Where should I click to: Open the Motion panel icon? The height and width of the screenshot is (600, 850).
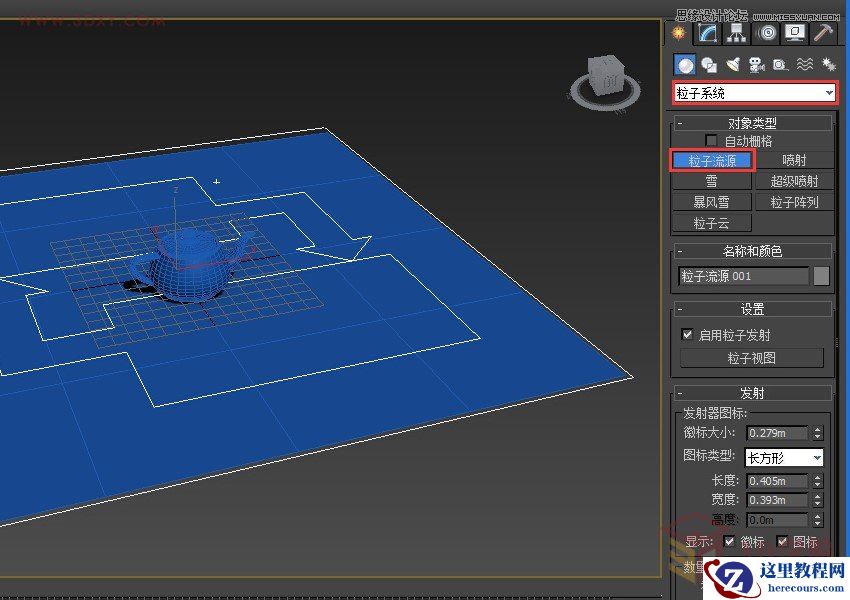point(766,33)
